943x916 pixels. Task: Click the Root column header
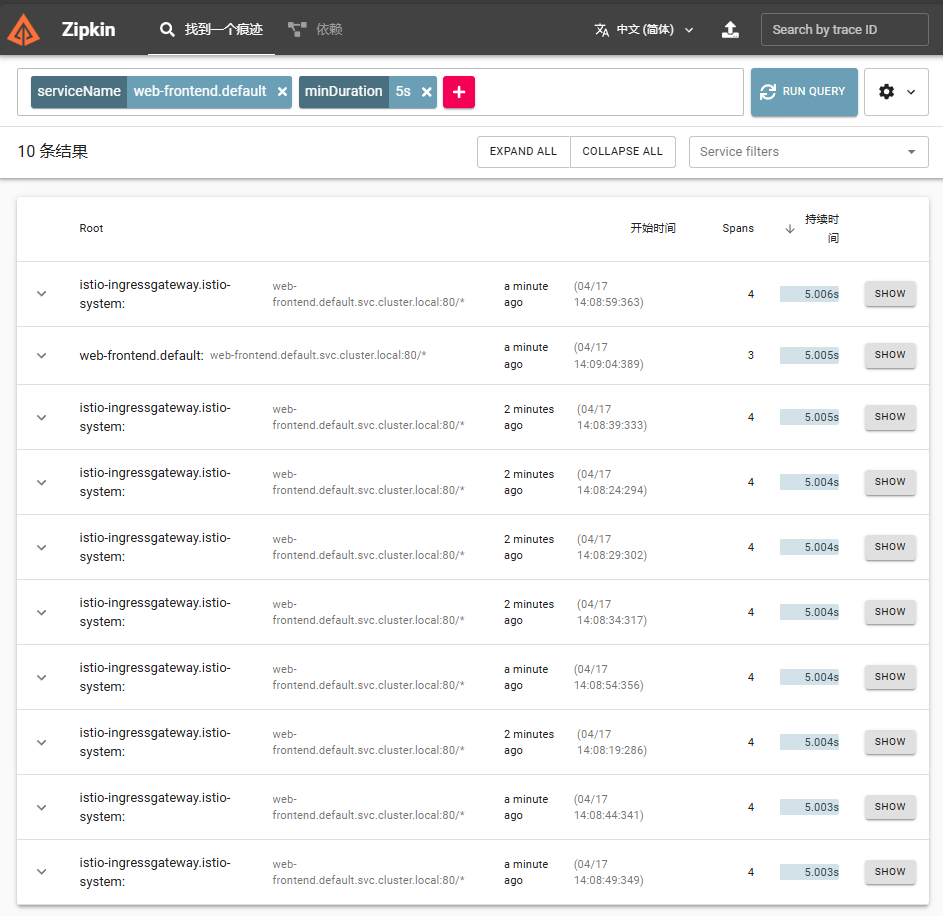[91, 229]
